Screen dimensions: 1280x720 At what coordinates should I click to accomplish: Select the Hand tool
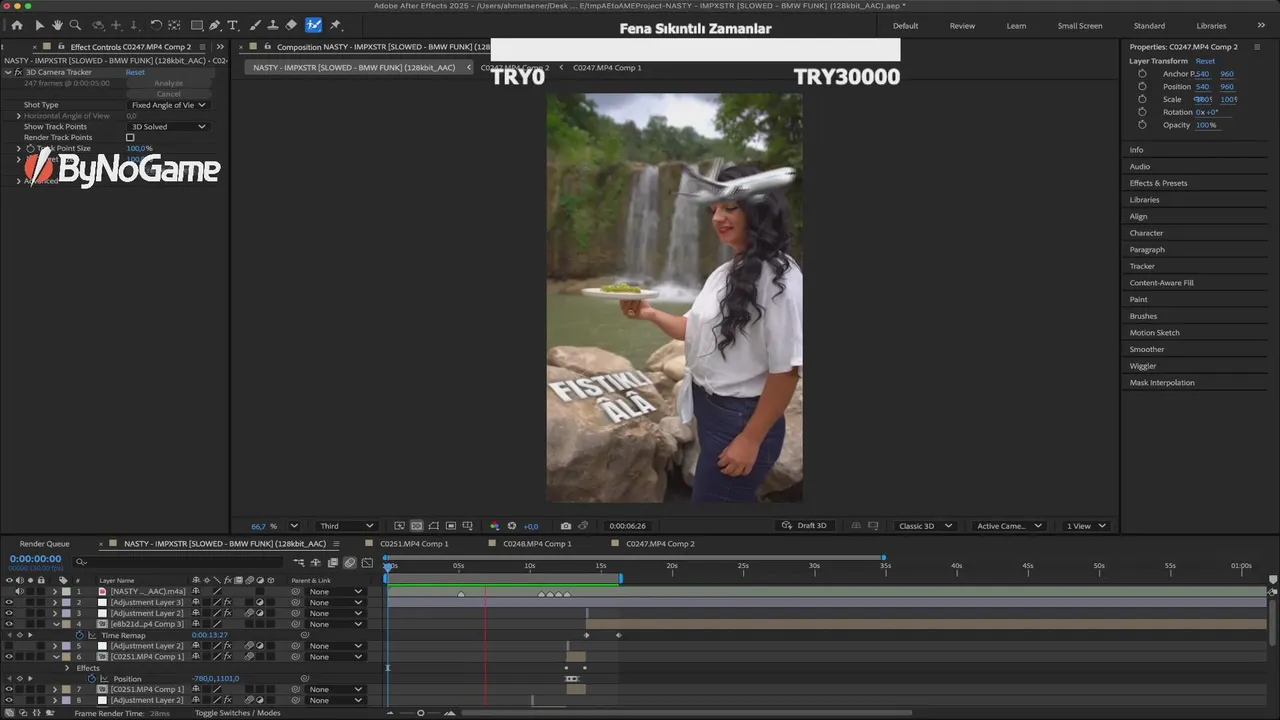57,25
